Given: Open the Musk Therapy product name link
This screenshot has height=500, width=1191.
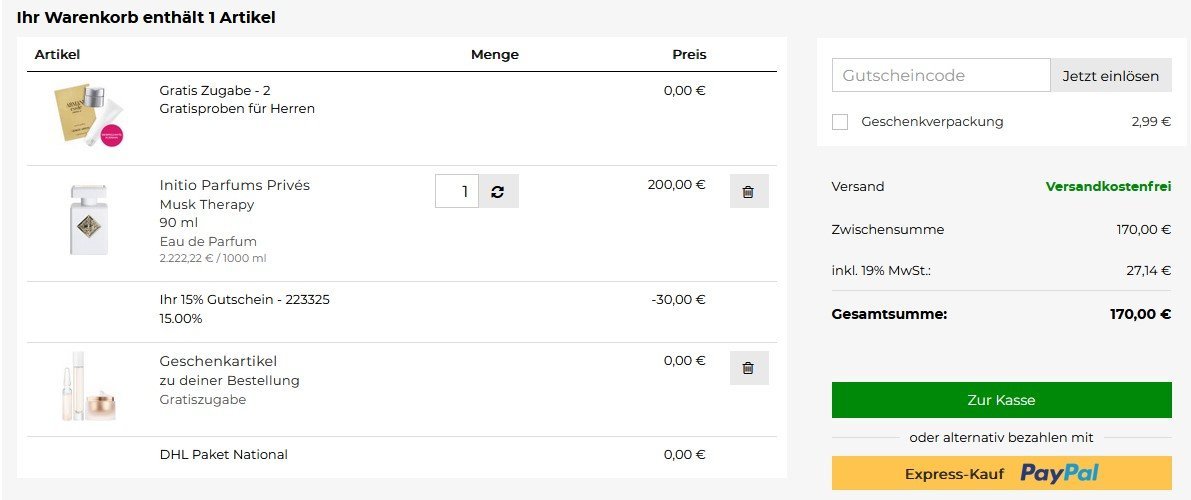Looking at the screenshot, I should point(207,204).
